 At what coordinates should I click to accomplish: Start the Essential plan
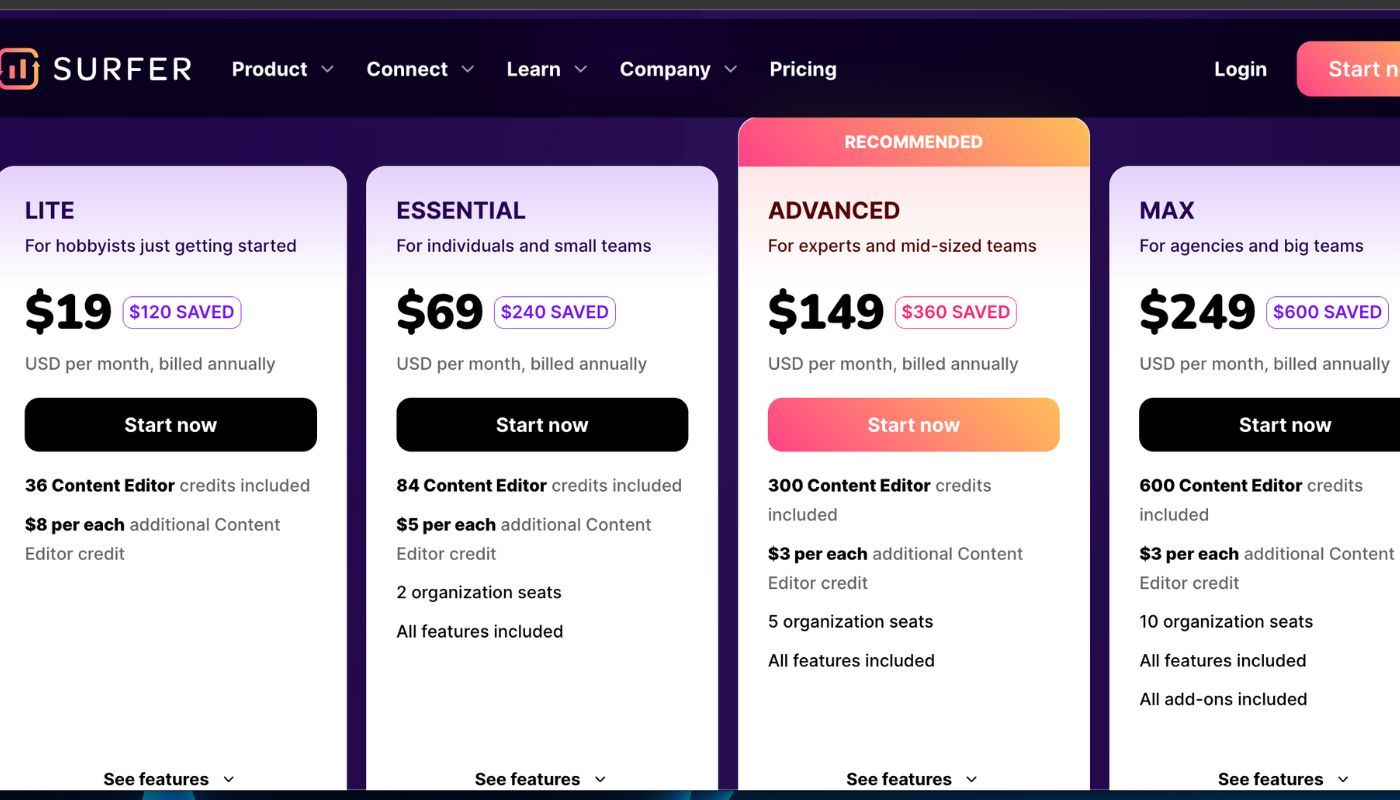(542, 424)
